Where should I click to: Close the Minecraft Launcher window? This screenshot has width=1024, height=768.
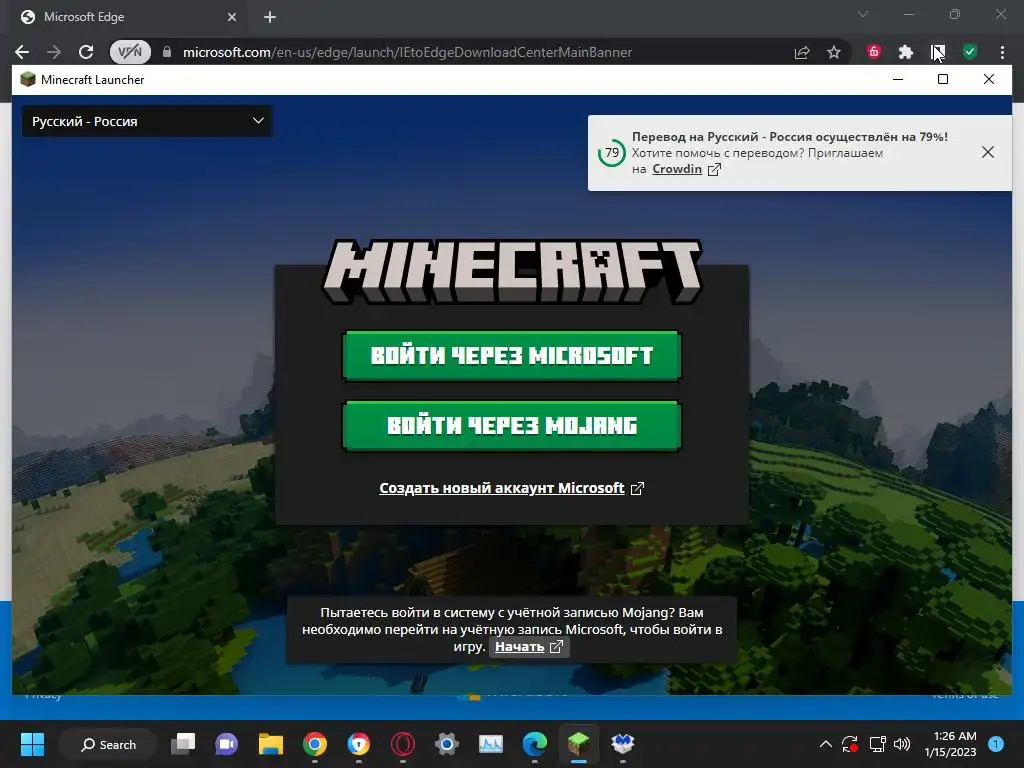tap(989, 80)
